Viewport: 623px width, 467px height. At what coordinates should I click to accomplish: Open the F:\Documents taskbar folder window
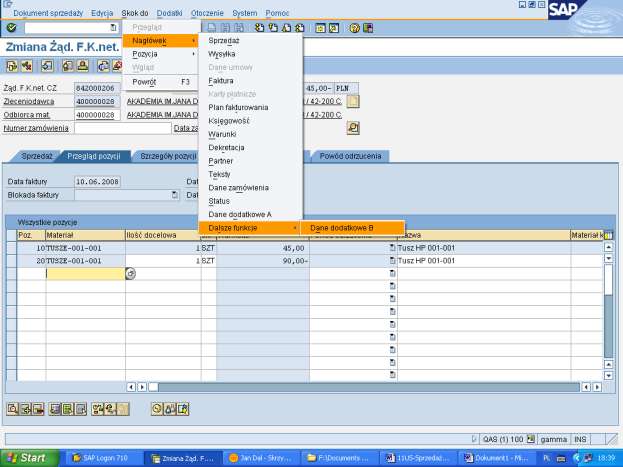click(339, 458)
